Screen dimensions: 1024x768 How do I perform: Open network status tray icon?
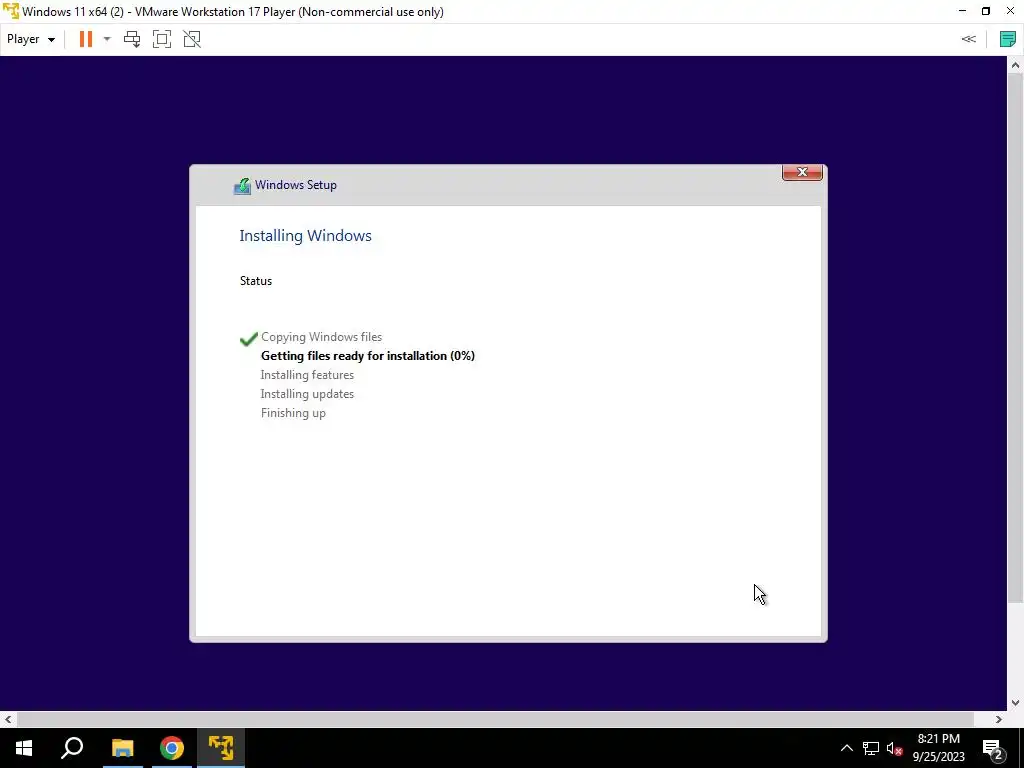pyautogui.click(x=871, y=748)
